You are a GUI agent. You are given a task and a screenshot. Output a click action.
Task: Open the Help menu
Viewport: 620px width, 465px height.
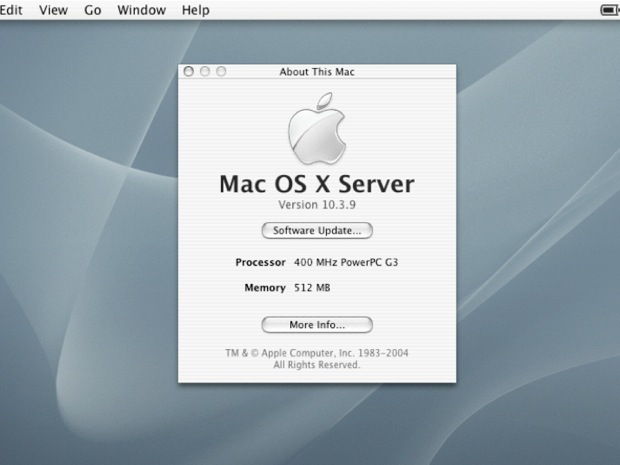195,10
